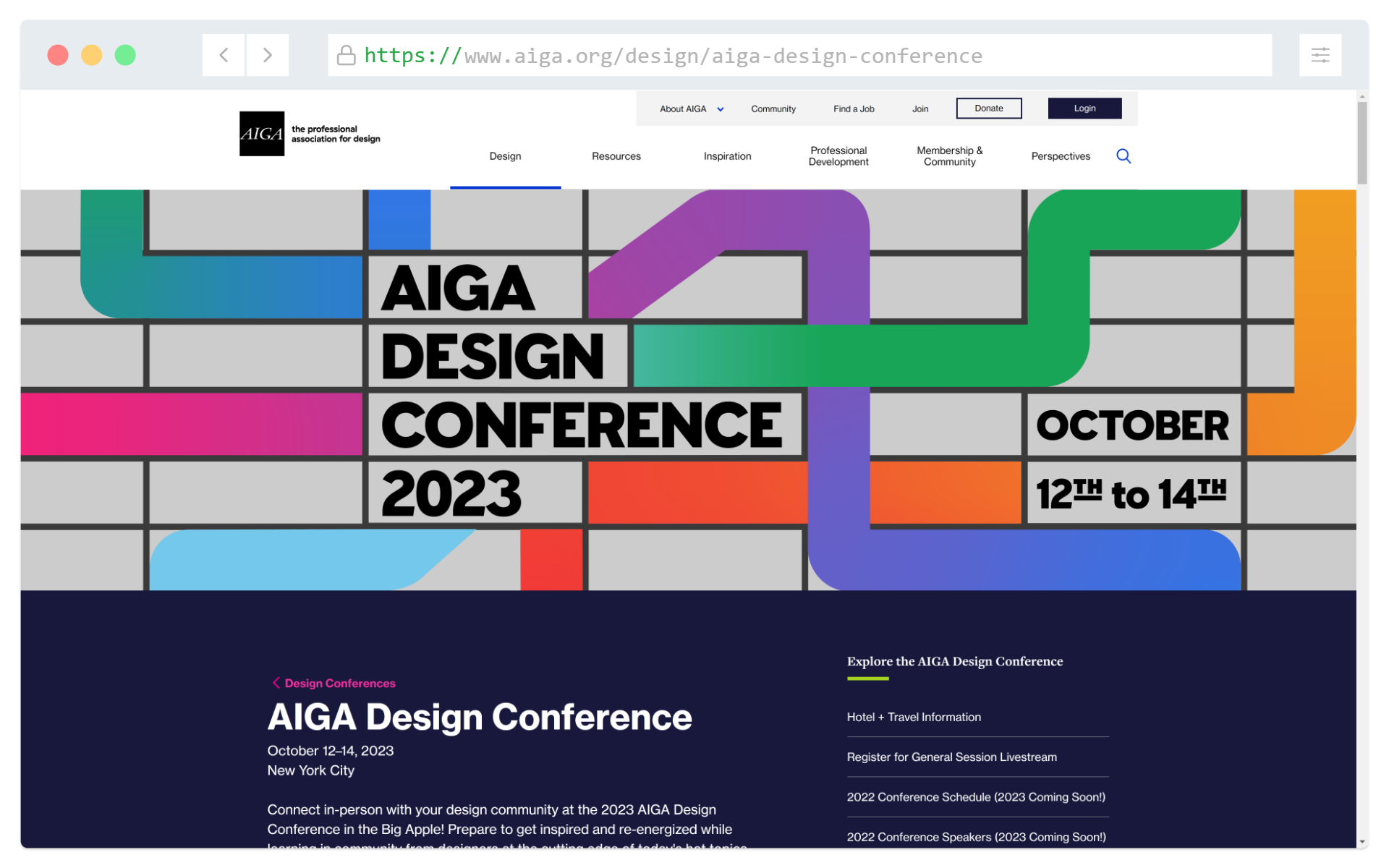Click the AIGA logo

[262, 134]
